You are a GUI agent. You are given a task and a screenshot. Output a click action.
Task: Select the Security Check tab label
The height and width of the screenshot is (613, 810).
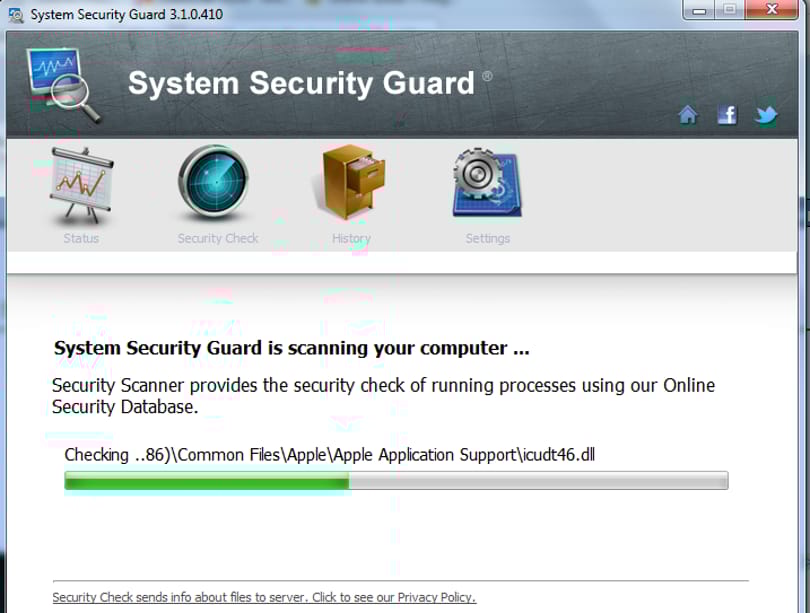point(218,239)
